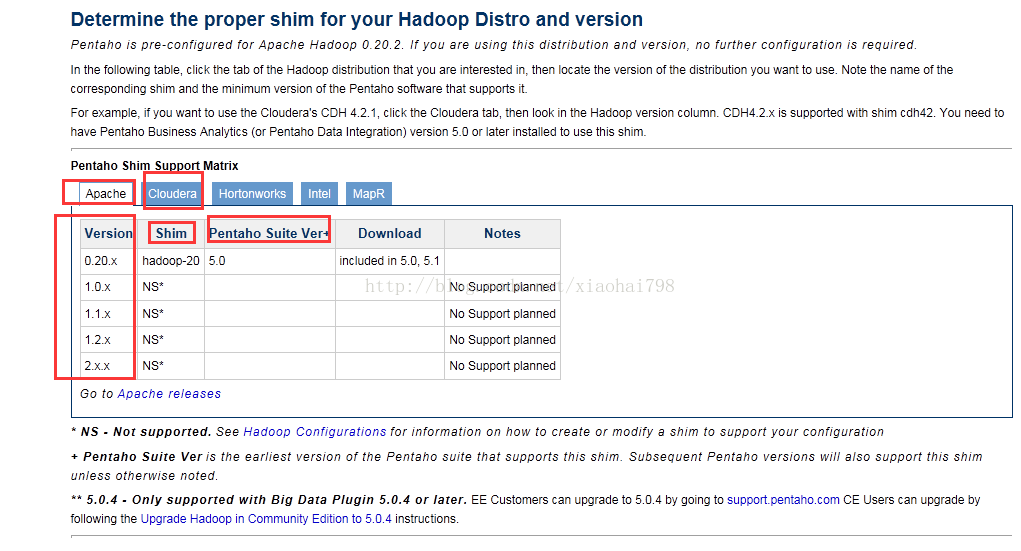This screenshot has height=551, width=1021.
Task: Select the 2.x.x version cell
Action: [x=109, y=366]
